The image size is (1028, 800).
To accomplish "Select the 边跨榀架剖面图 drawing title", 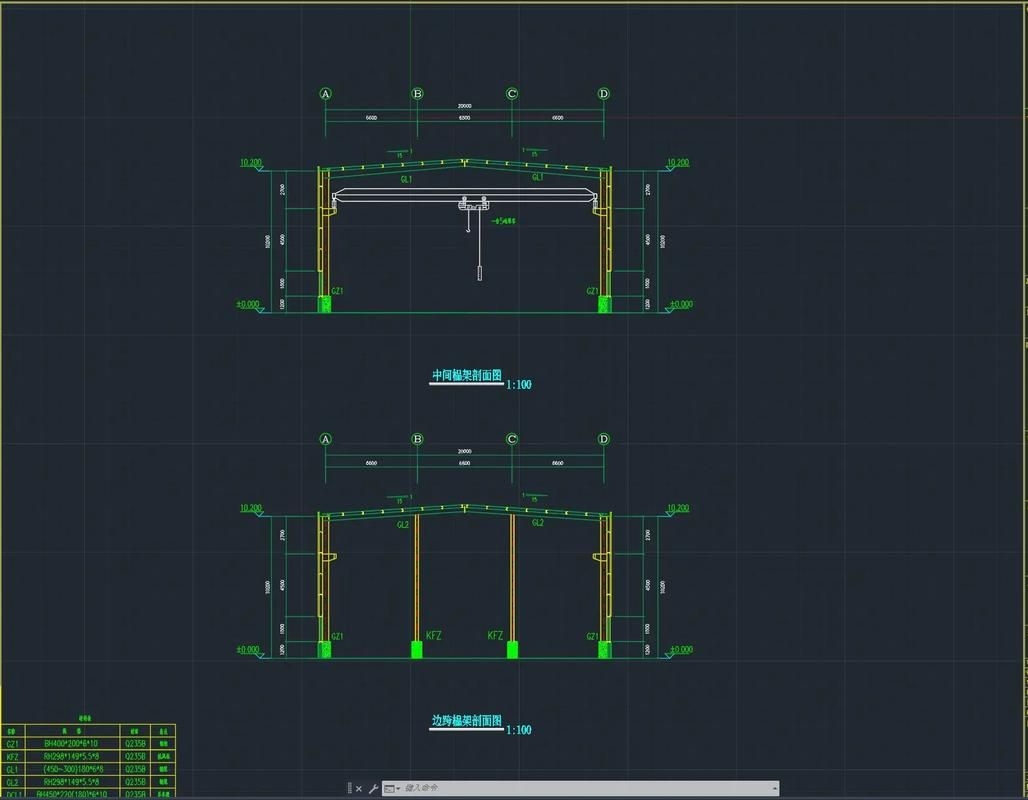I will click(466, 721).
